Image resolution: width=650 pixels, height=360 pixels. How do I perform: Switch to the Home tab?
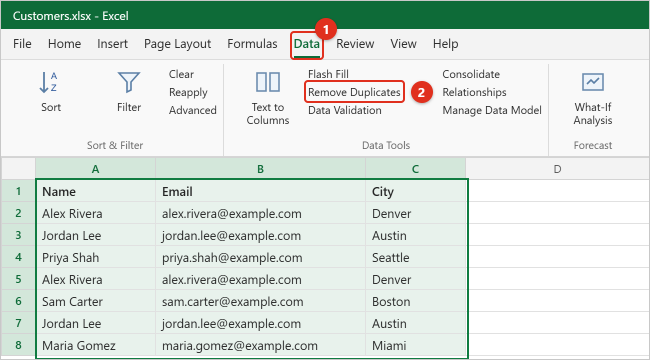(x=64, y=44)
